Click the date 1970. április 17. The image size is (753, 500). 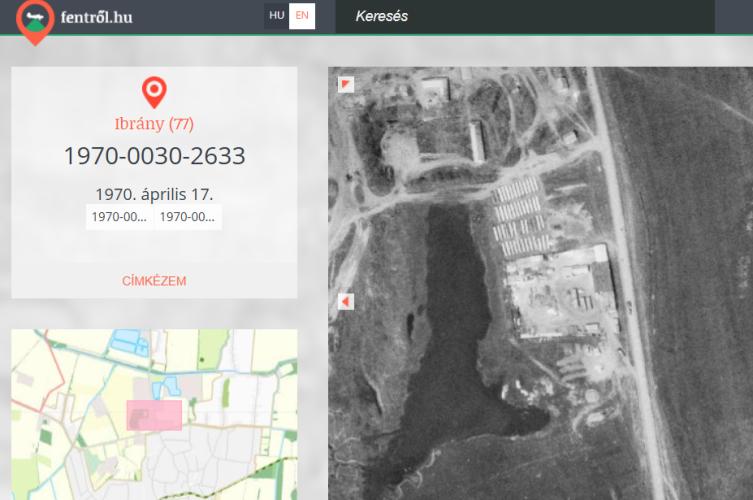click(x=154, y=193)
